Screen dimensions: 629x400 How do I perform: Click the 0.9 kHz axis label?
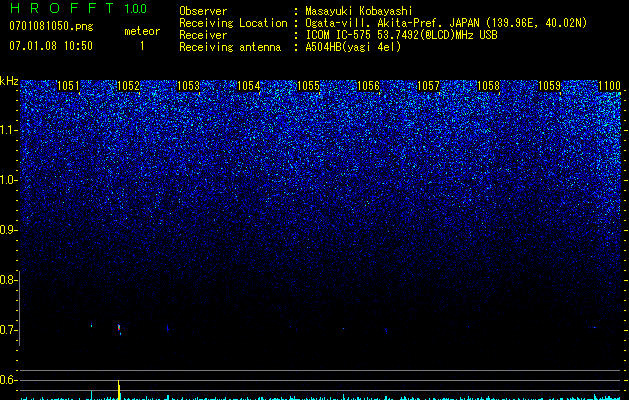(9, 230)
